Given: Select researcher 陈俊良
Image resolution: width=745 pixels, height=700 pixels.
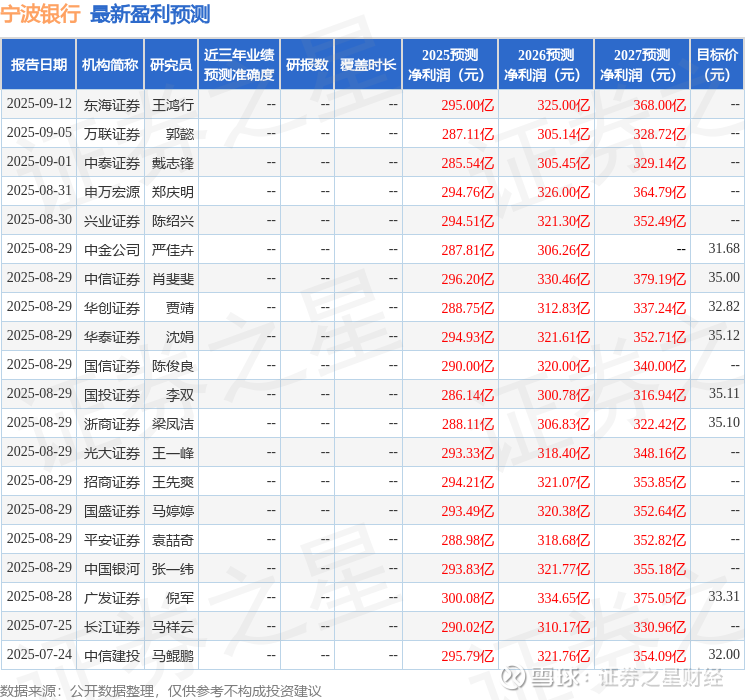Looking at the screenshot, I should 172,366.
